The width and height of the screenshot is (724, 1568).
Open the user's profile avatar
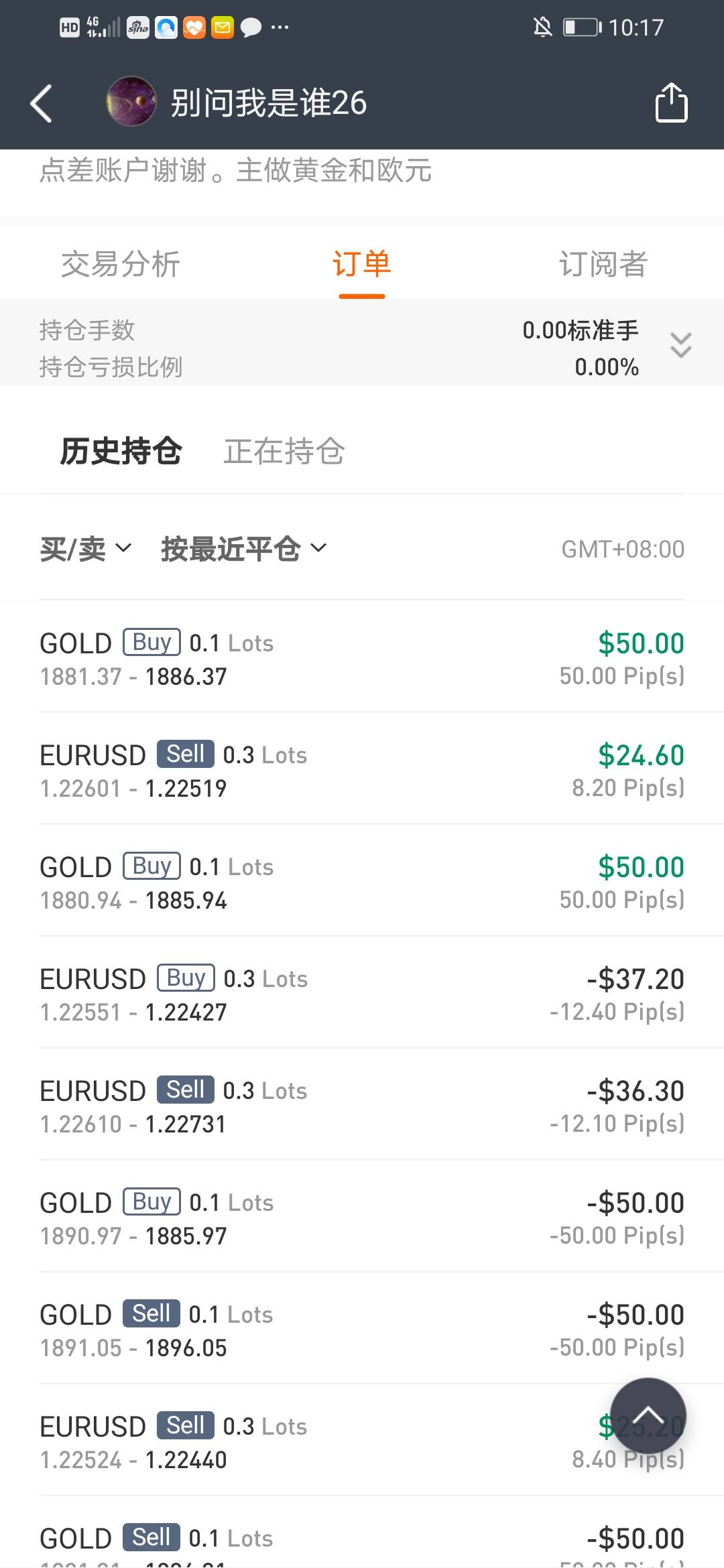coord(131,101)
